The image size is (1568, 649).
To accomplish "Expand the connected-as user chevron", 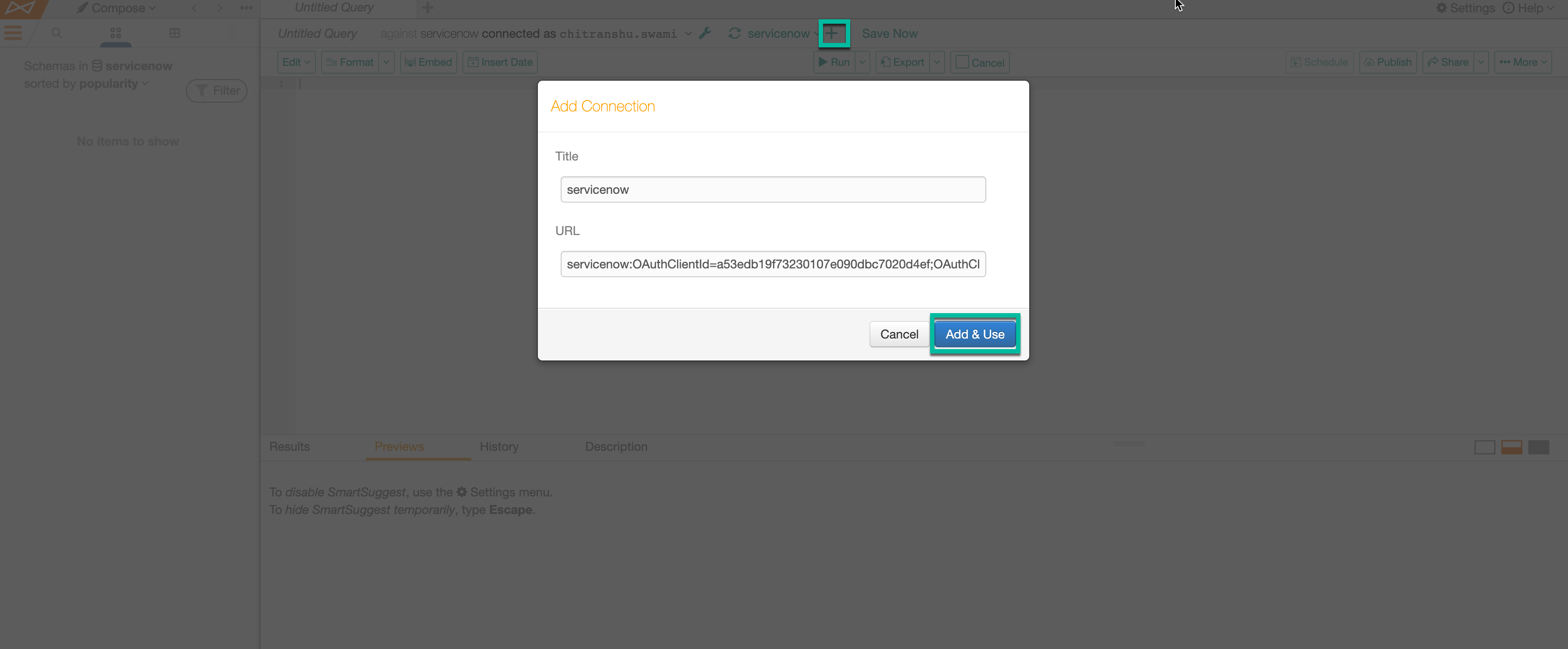I will (688, 33).
